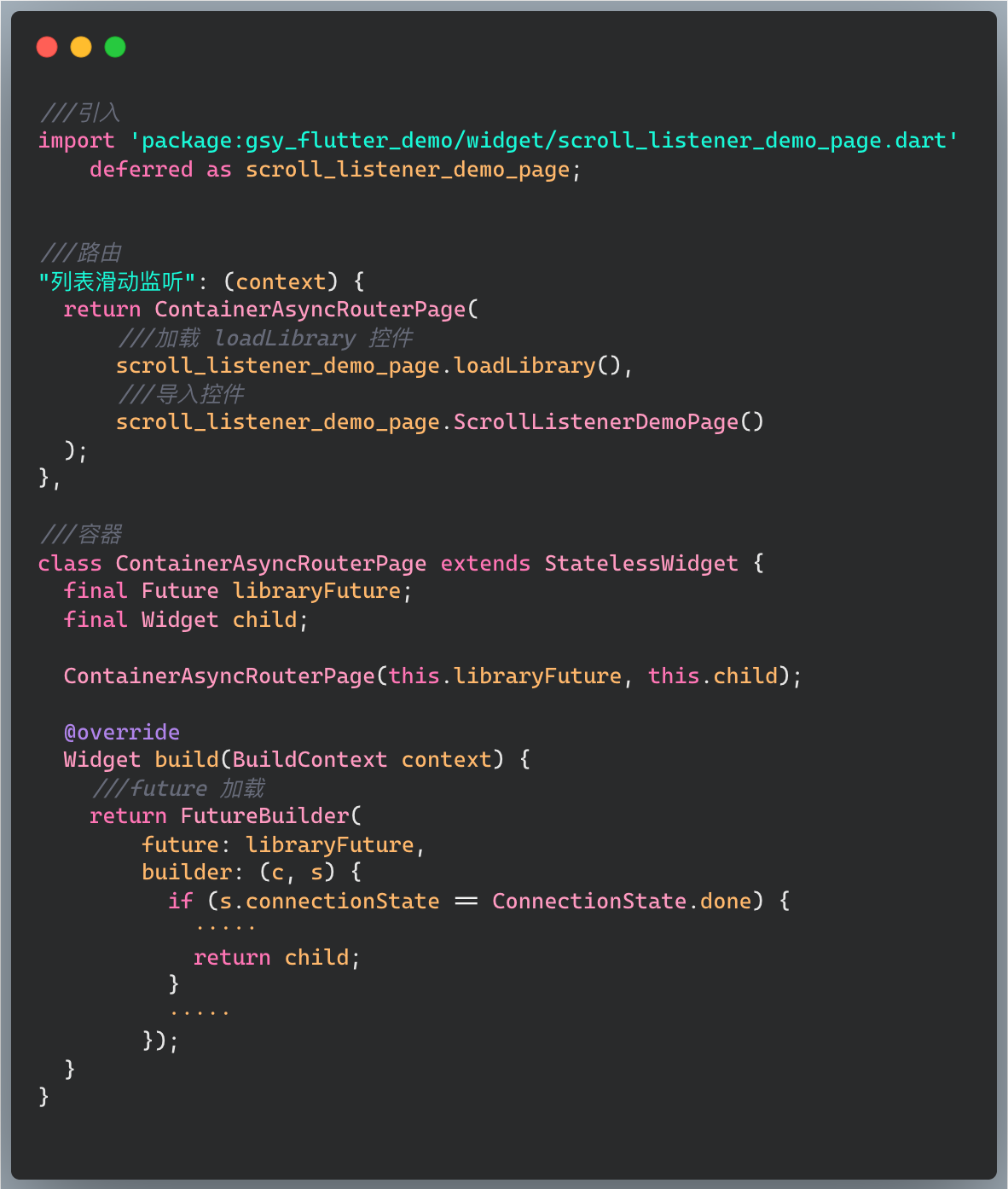
Task: Click the '///容器' comment line
Action: [81, 535]
